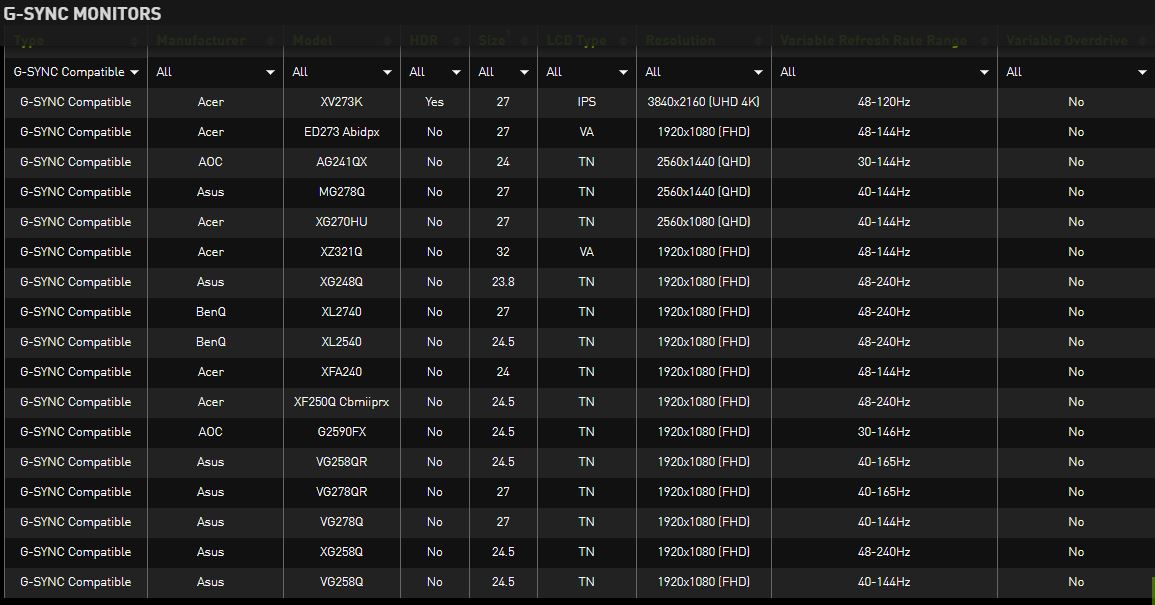
Task: Open the Resolution filter dropdown
Action: 703,72
